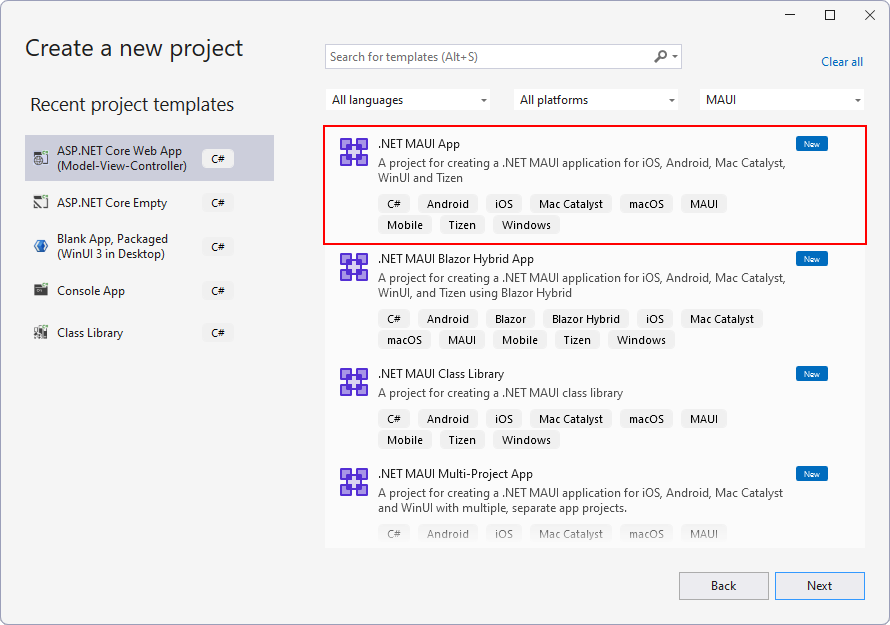The image size is (890, 625).
Task: Click the Android tag under .NET MAUI App
Action: [447, 203]
